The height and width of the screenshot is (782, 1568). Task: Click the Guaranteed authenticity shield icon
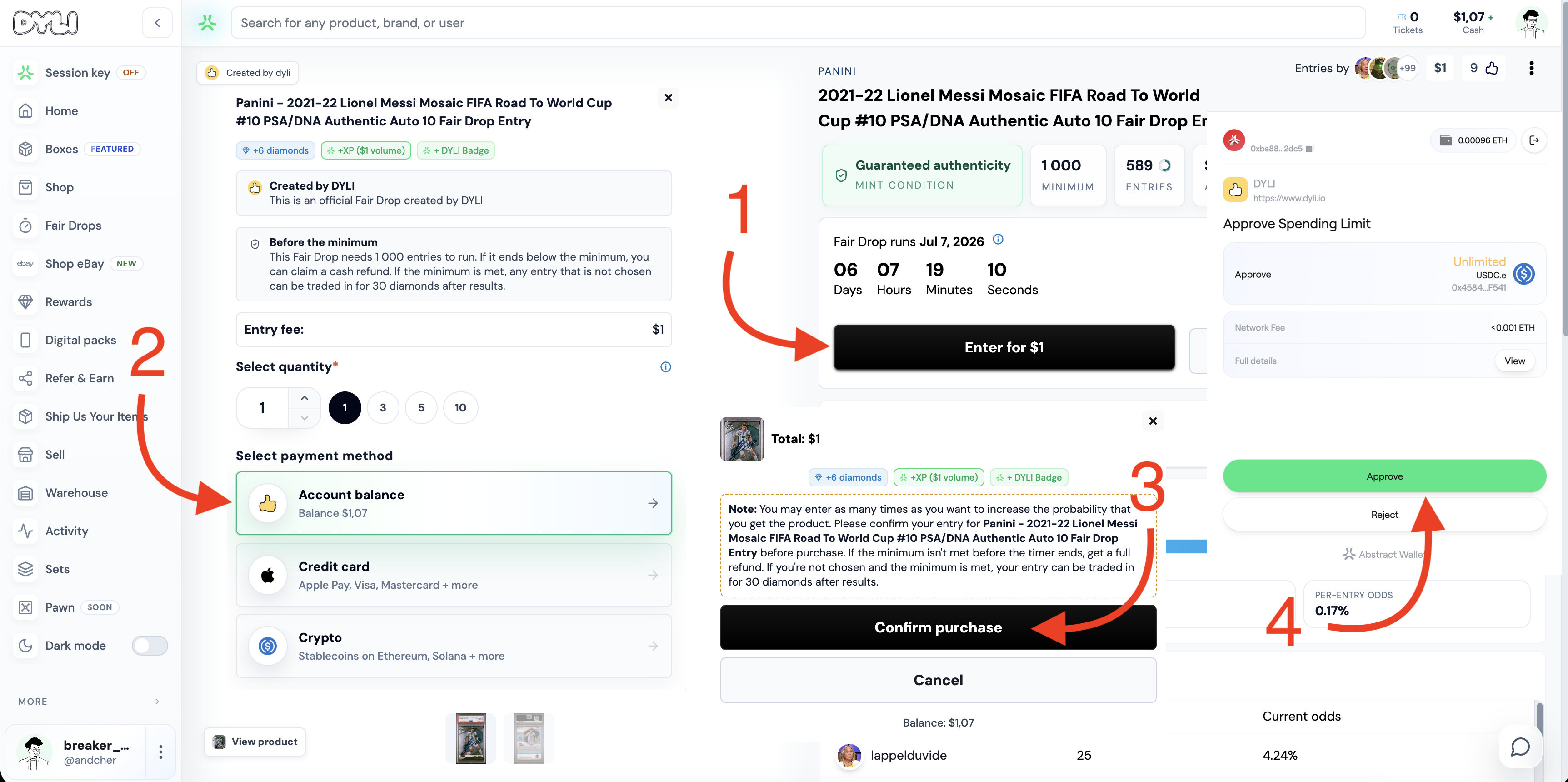[841, 175]
